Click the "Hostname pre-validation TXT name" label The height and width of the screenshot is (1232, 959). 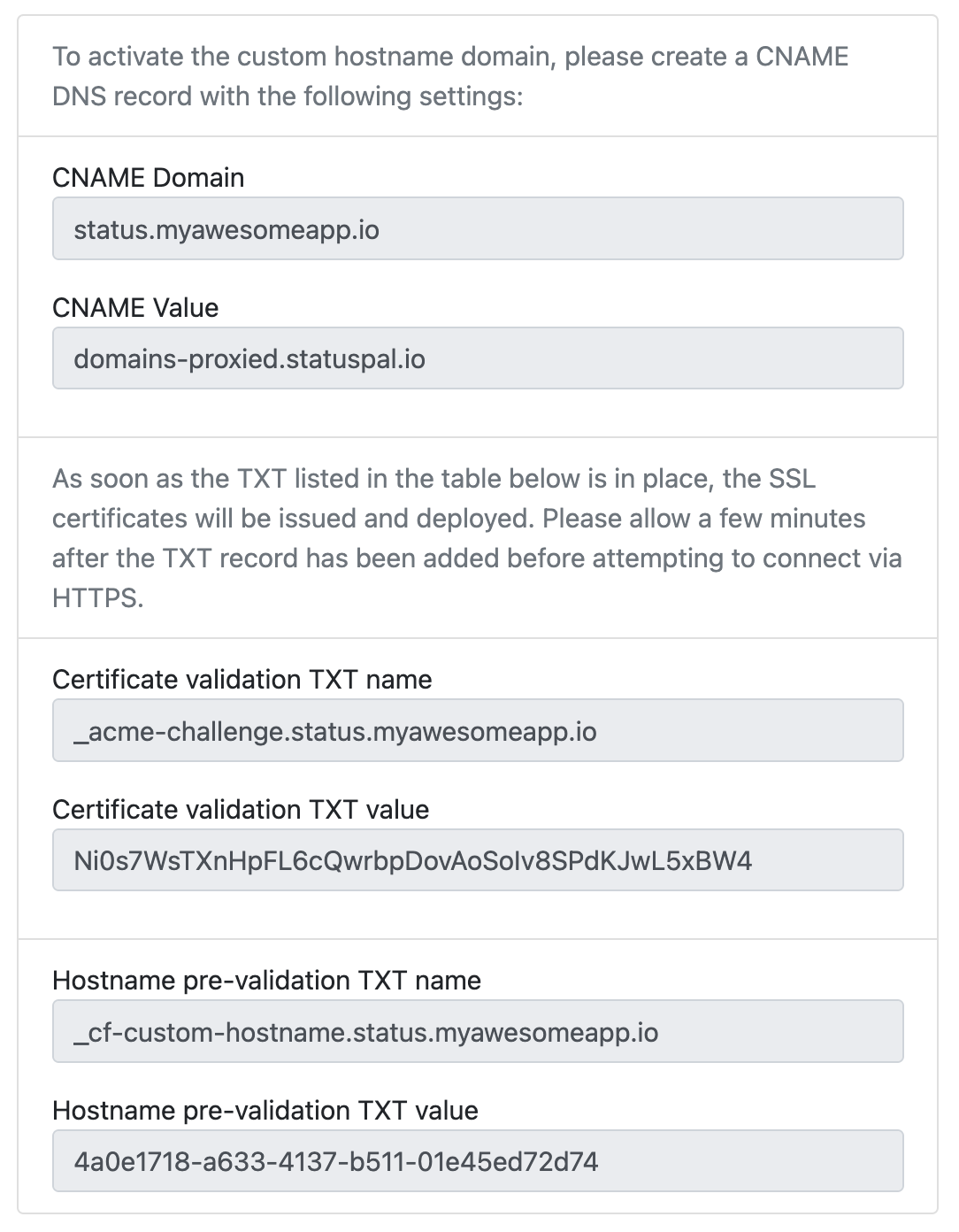267,981
